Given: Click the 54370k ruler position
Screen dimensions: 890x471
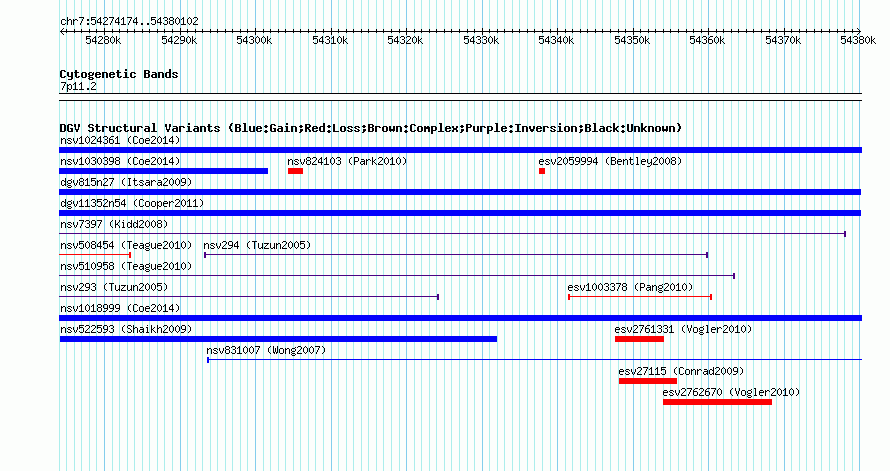Looking at the screenshot, I should click(x=783, y=40).
